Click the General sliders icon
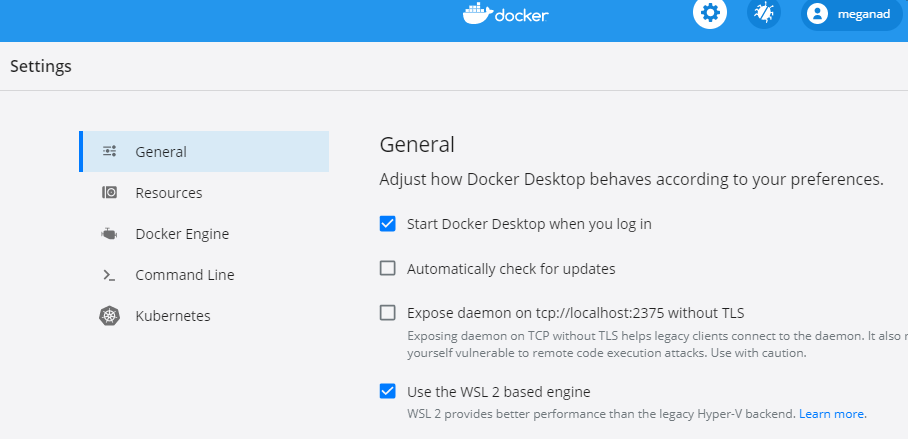 click(109, 151)
